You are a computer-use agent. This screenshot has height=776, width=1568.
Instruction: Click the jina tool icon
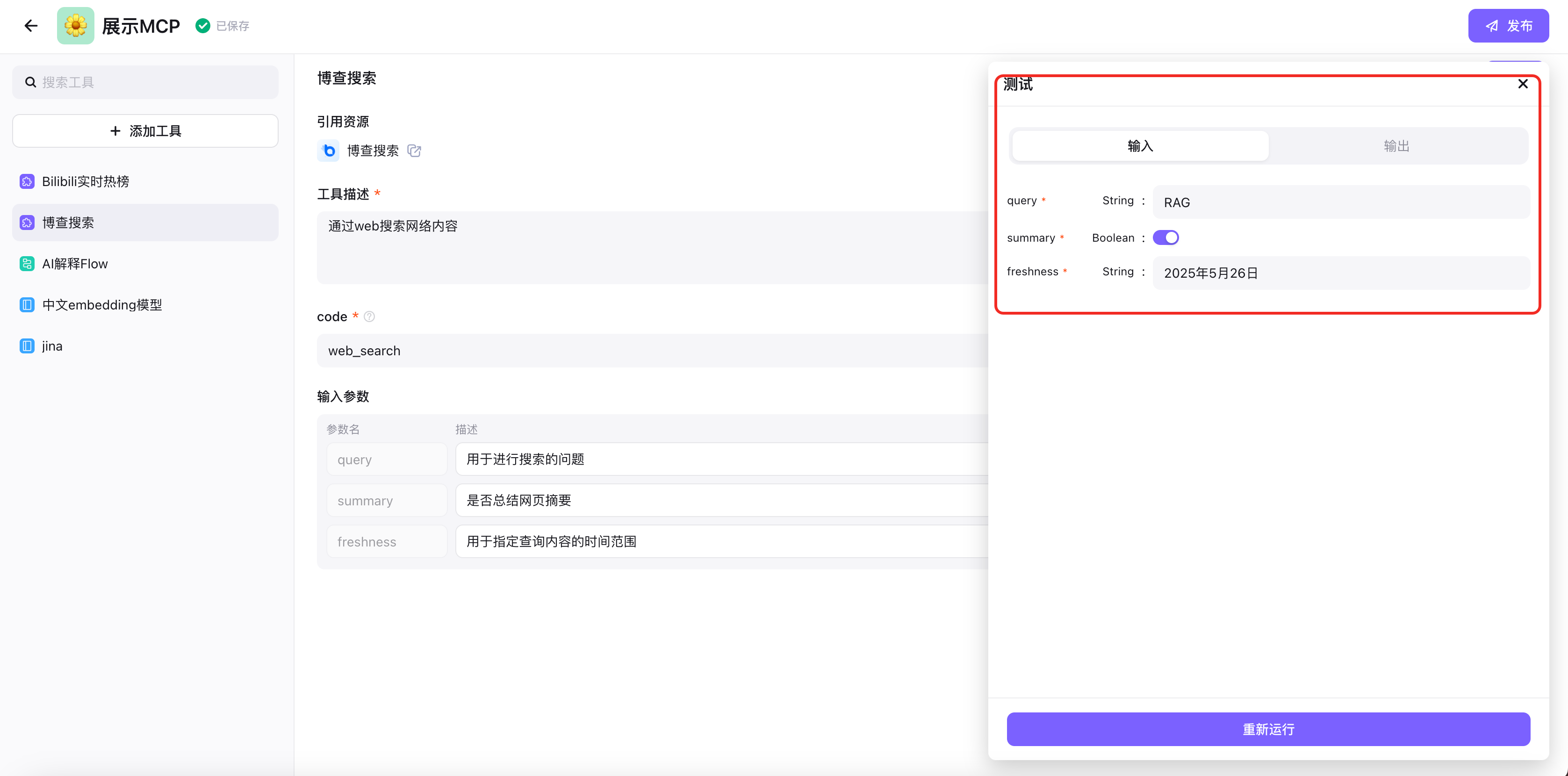click(x=27, y=346)
